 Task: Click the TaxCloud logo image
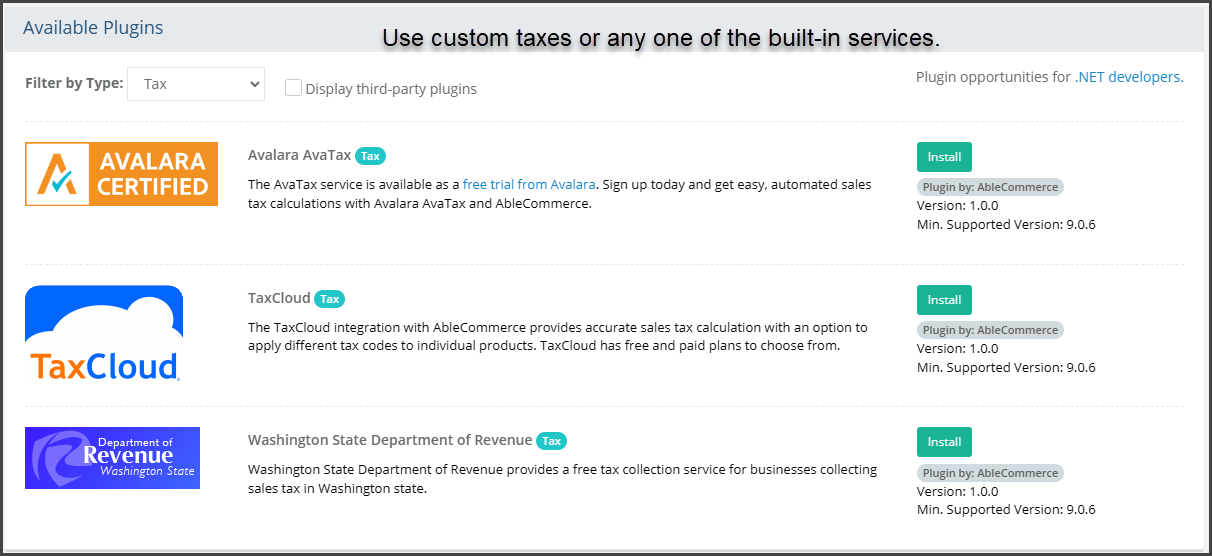104,333
